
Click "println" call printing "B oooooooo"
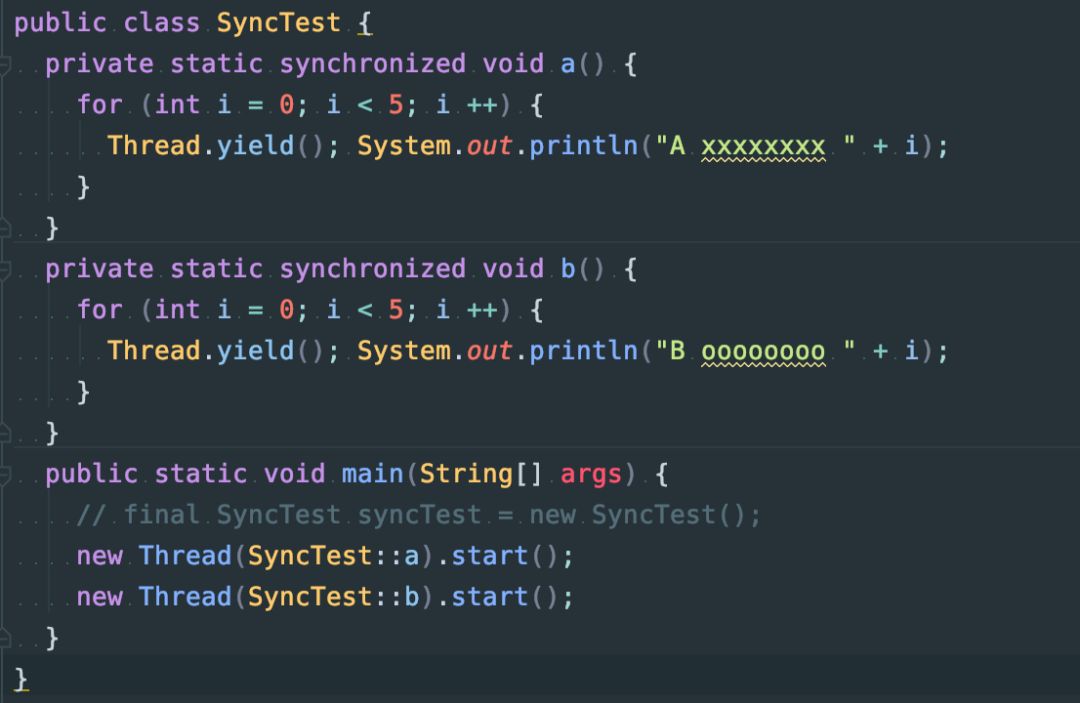click(x=583, y=350)
